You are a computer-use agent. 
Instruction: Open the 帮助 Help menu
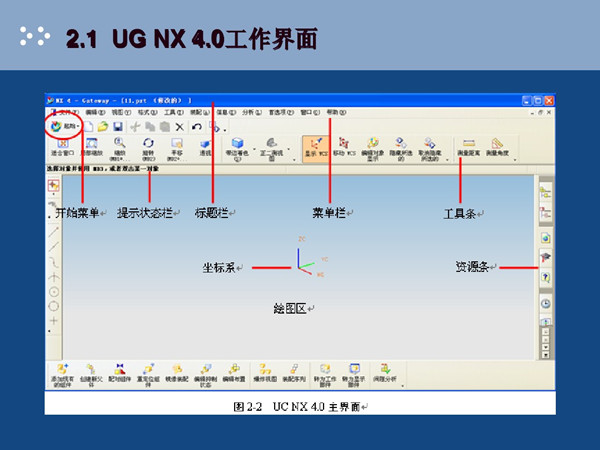point(336,112)
